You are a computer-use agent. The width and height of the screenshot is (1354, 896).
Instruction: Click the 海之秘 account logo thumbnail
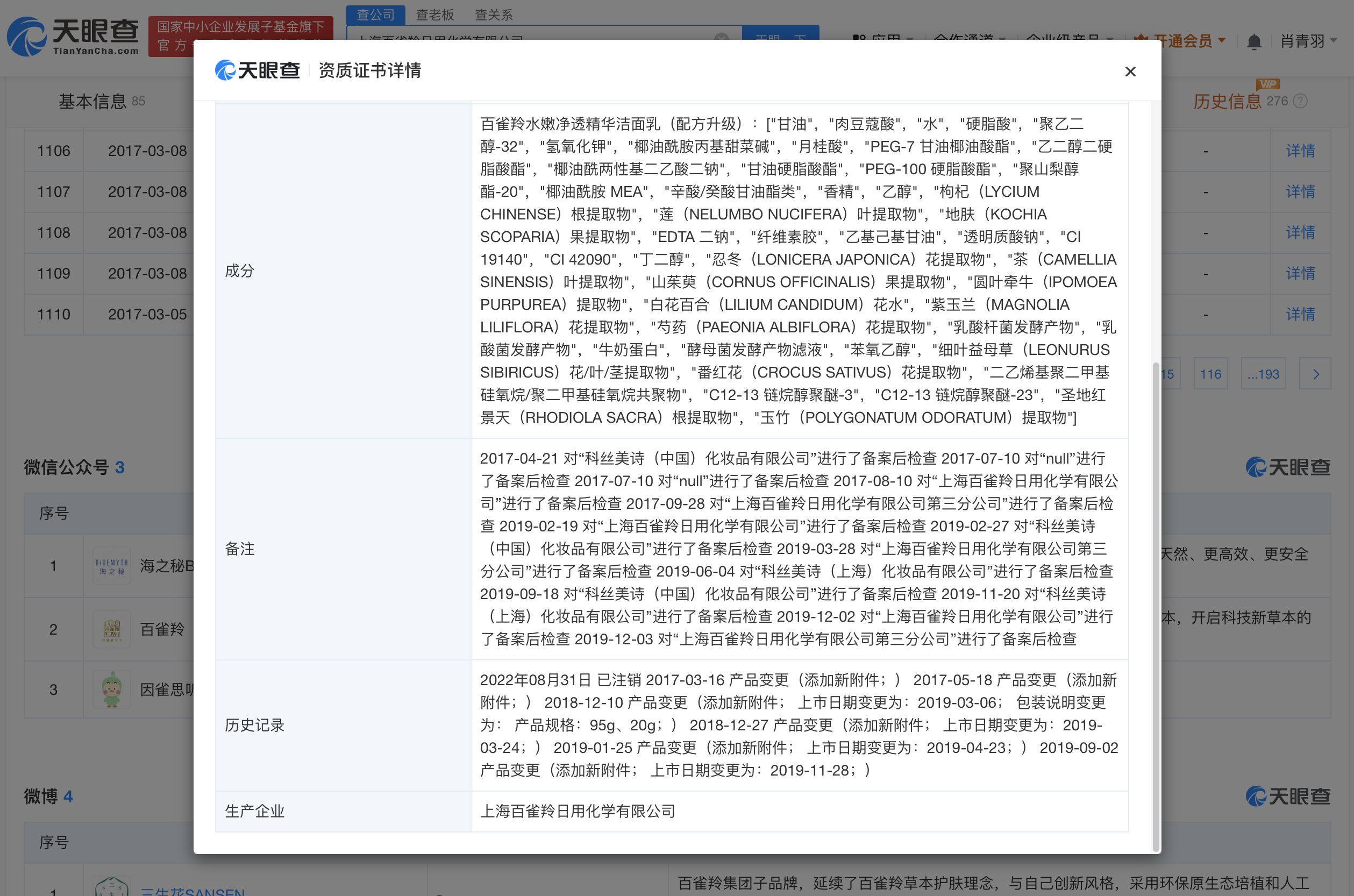(111, 566)
